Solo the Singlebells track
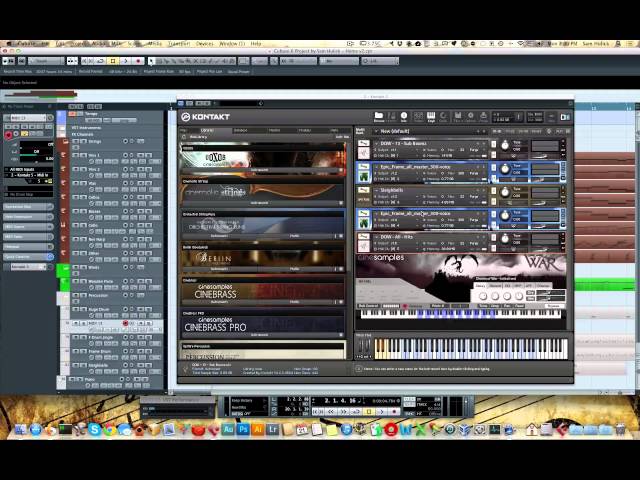 [x=83, y=365]
